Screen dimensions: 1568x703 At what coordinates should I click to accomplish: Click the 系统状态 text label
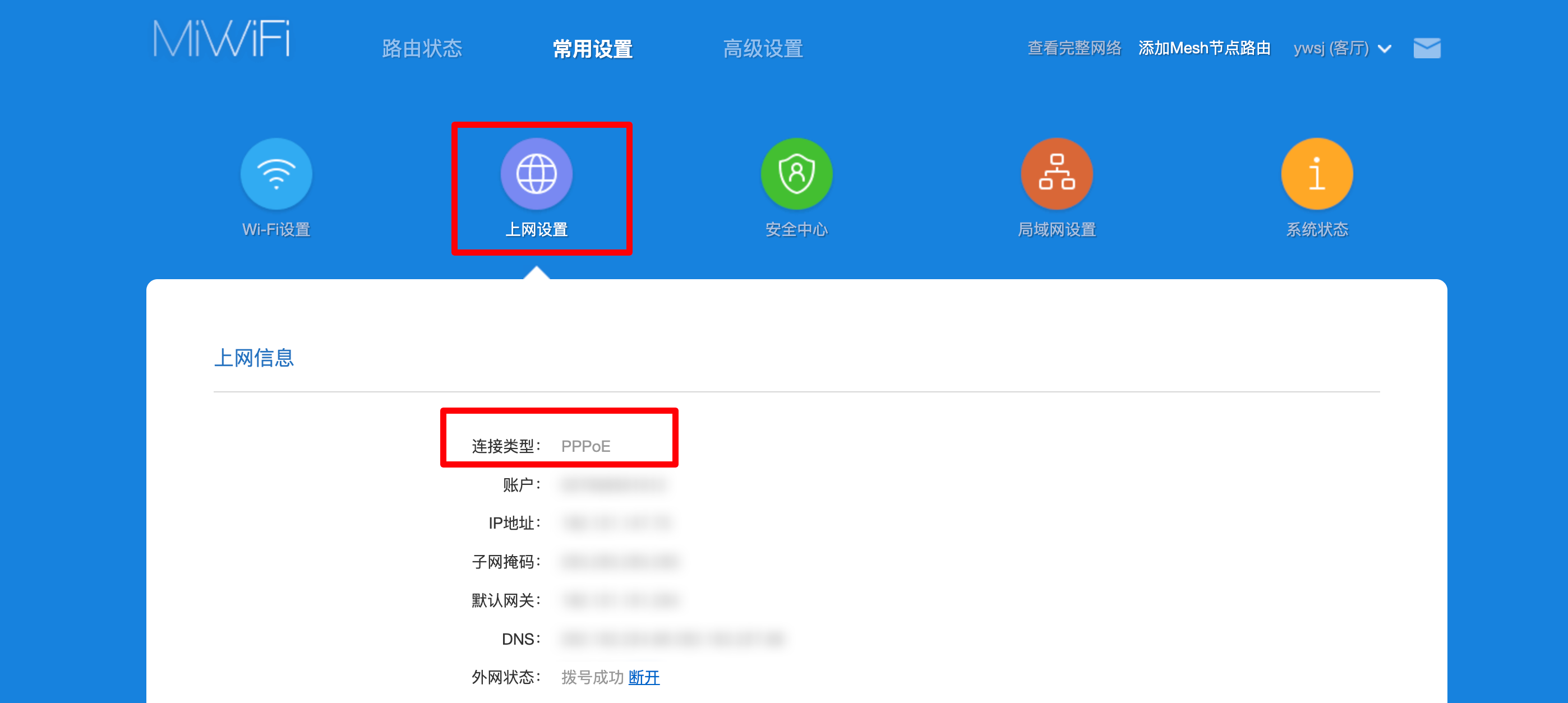(1317, 229)
